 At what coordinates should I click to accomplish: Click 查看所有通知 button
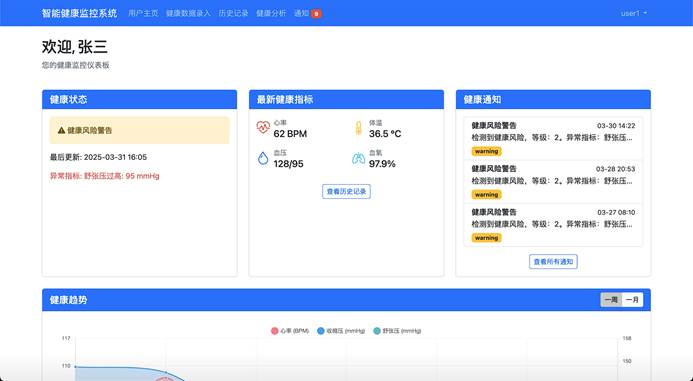point(553,262)
